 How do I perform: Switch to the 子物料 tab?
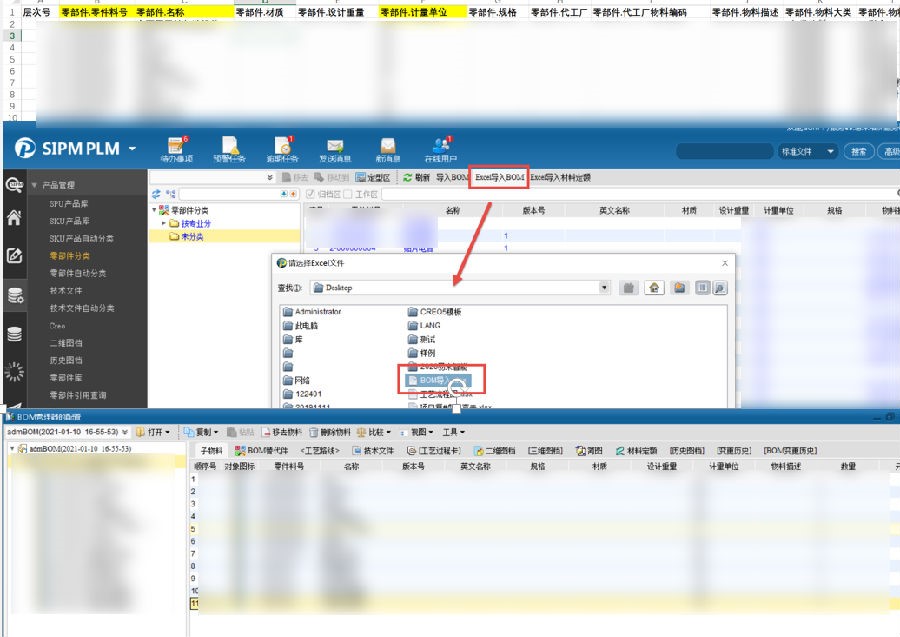click(211, 451)
